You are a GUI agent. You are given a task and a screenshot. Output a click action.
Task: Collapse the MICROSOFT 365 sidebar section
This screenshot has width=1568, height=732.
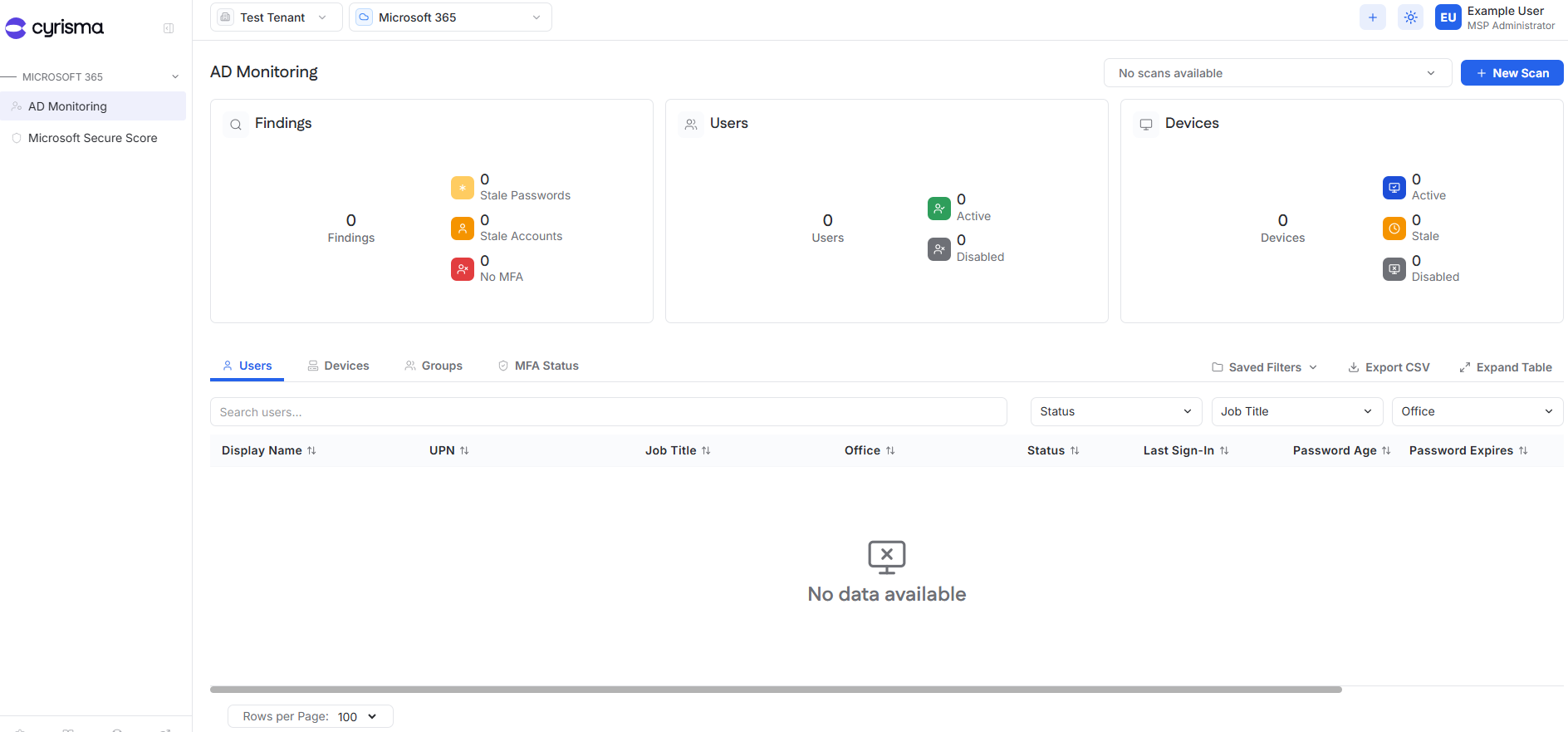tap(175, 76)
